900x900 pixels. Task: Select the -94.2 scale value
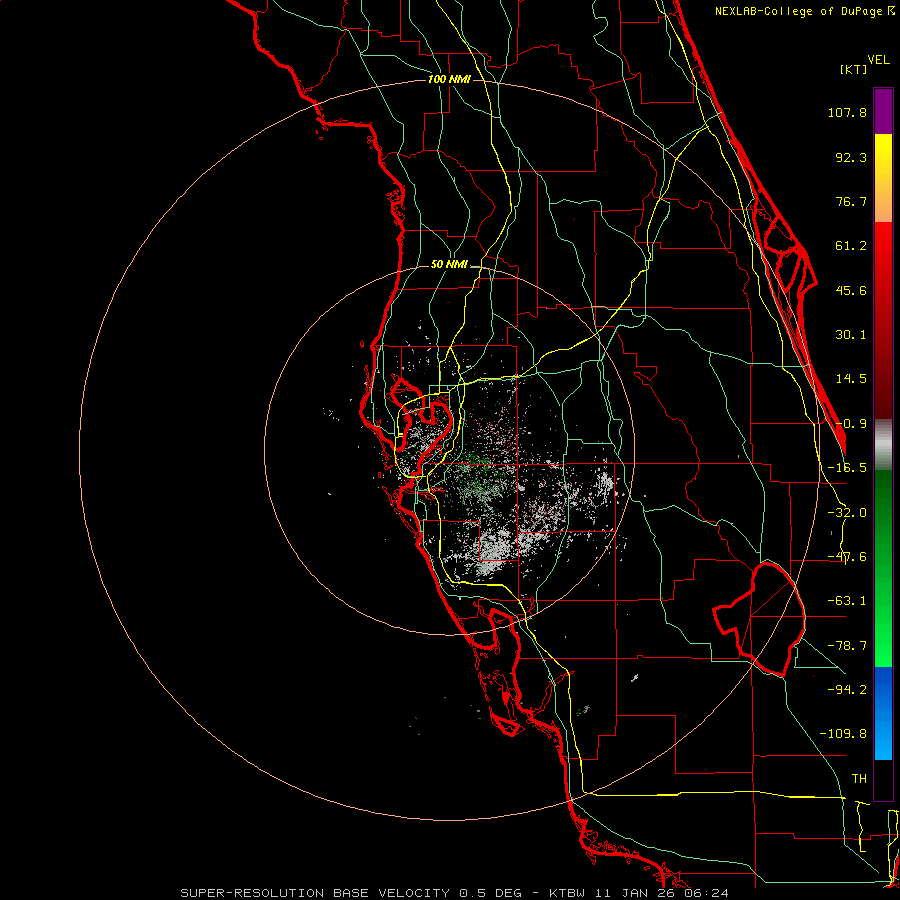tap(847, 689)
